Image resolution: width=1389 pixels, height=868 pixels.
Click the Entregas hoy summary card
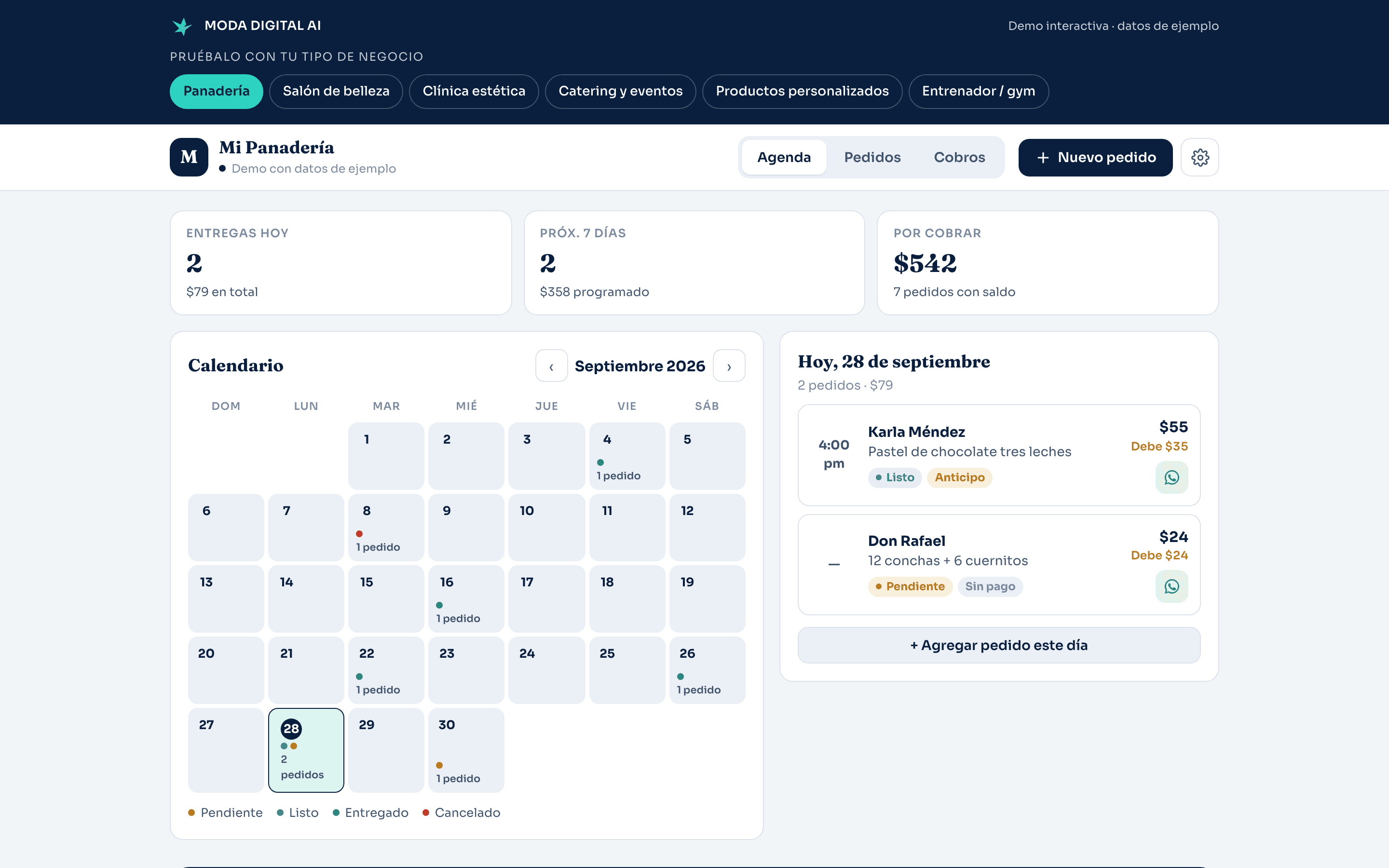(x=340, y=263)
